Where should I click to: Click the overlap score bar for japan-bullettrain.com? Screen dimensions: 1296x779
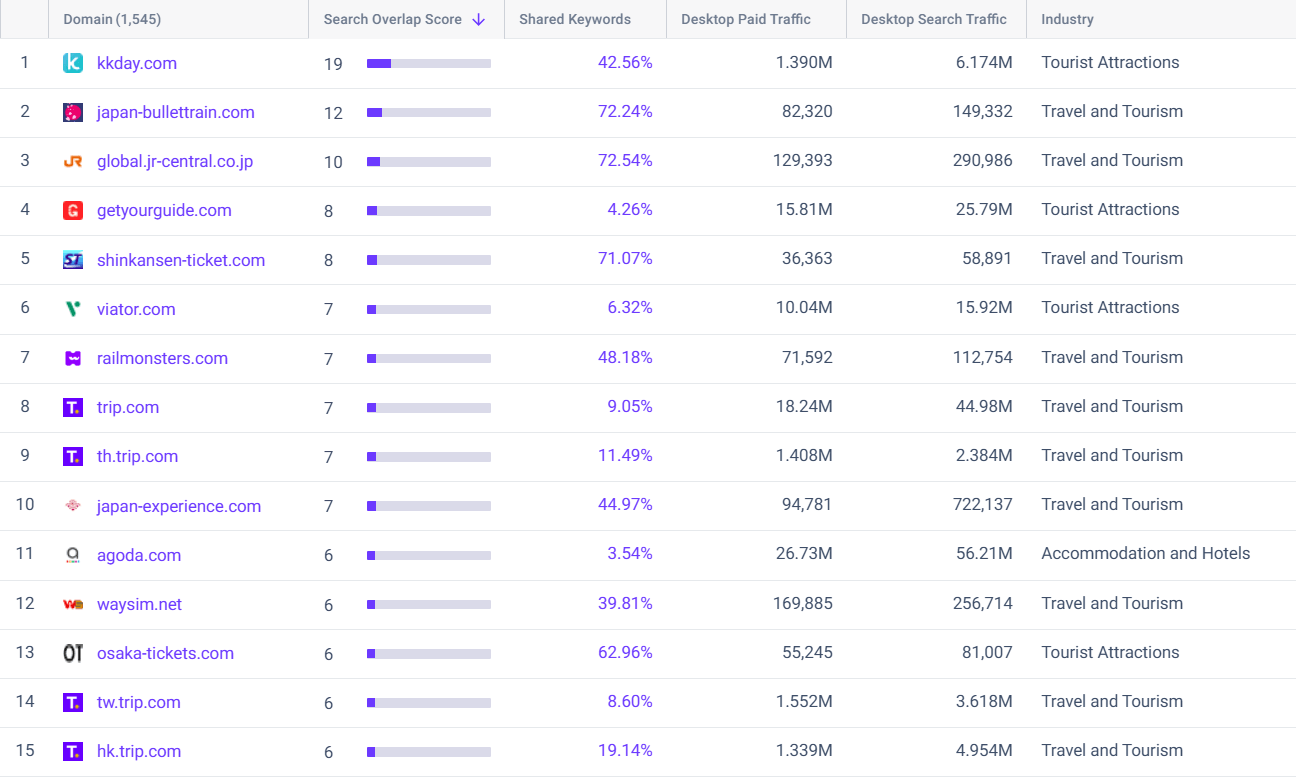tap(429, 112)
